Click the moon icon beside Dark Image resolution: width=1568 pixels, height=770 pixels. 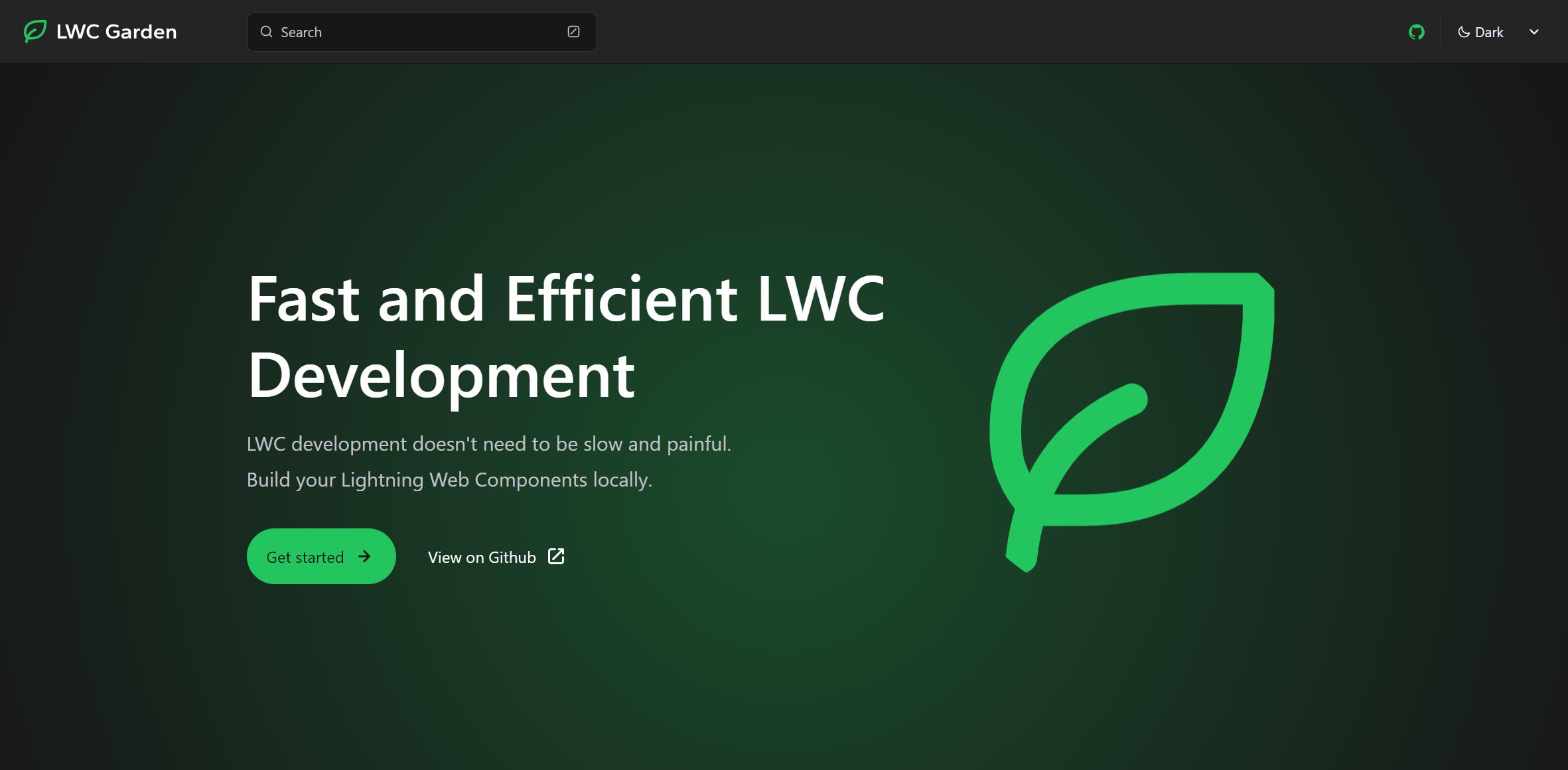pos(1463,32)
